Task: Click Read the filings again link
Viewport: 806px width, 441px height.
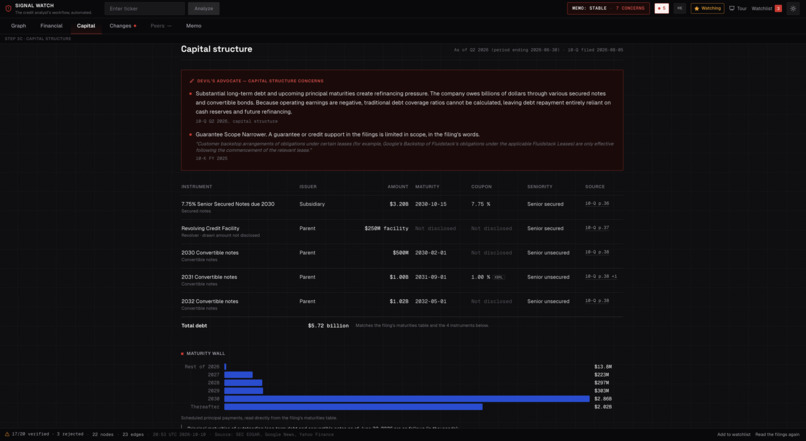Action: pyautogui.click(x=777, y=434)
